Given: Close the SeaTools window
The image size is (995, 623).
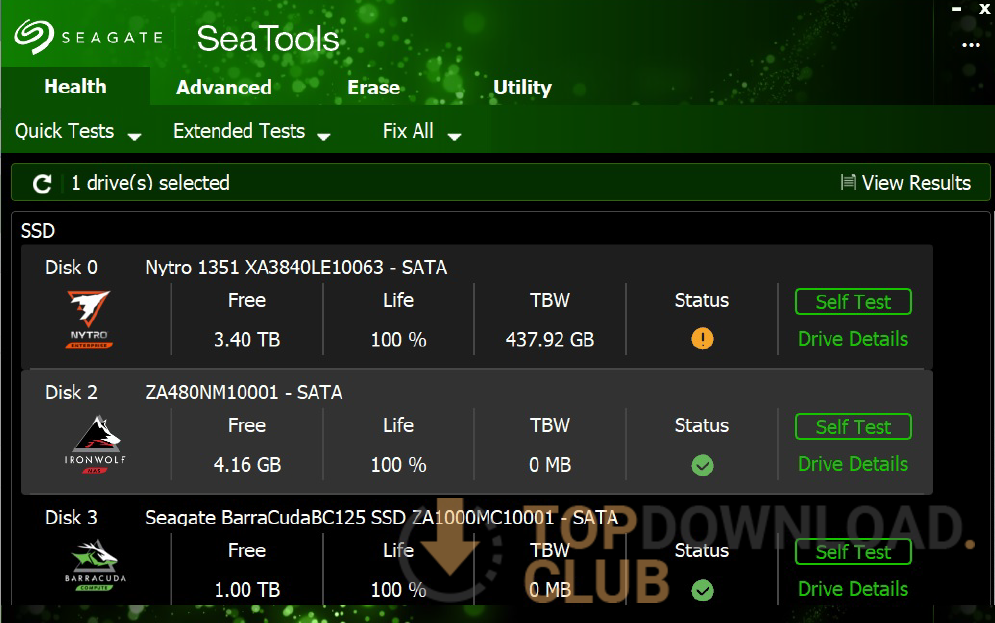Looking at the screenshot, I should click(x=984, y=9).
